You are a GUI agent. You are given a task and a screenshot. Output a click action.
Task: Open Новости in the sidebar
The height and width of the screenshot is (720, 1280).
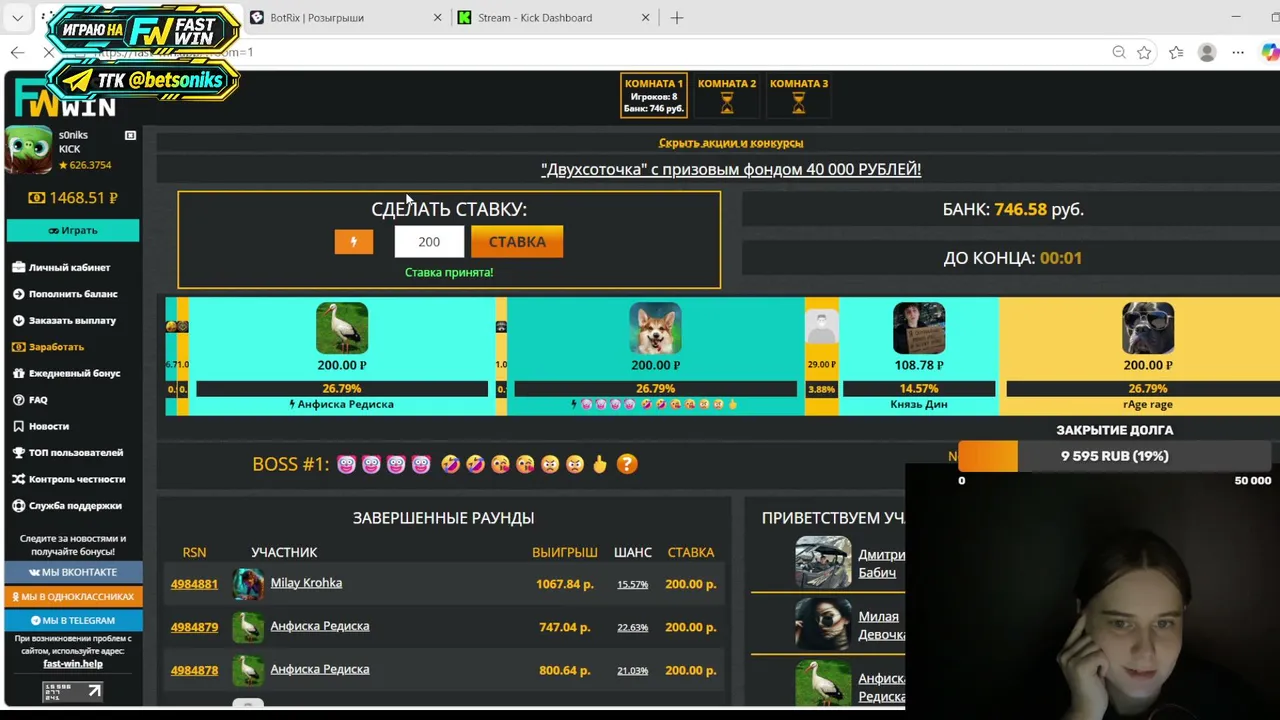[x=41, y=426]
